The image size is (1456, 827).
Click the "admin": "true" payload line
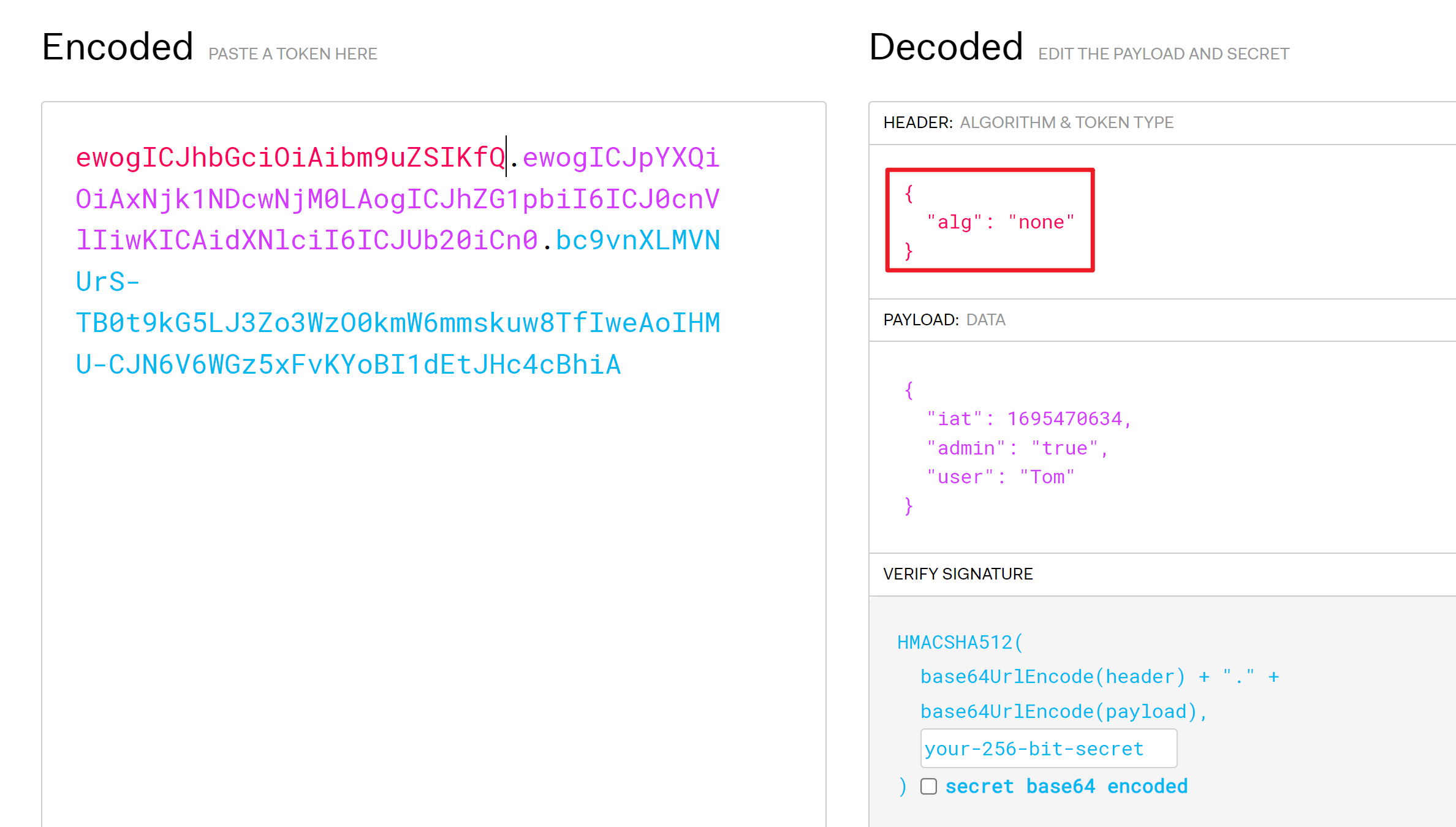pyautogui.click(x=1017, y=448)
